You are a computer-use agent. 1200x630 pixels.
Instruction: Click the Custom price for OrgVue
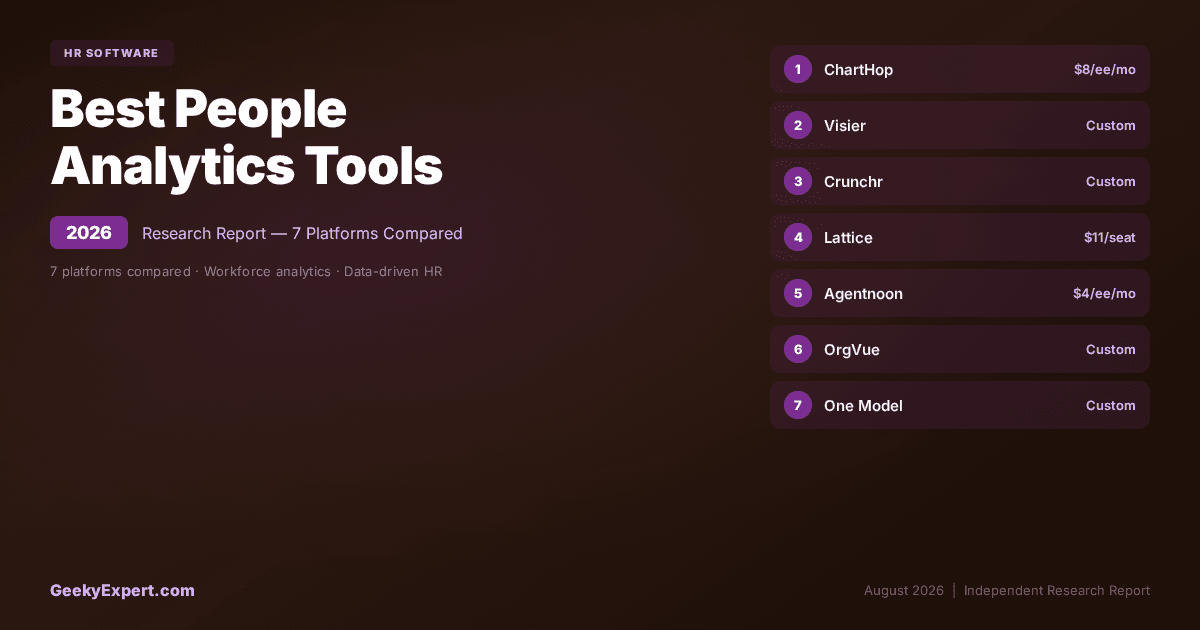pyautogui.click(x=1111, y=350)
